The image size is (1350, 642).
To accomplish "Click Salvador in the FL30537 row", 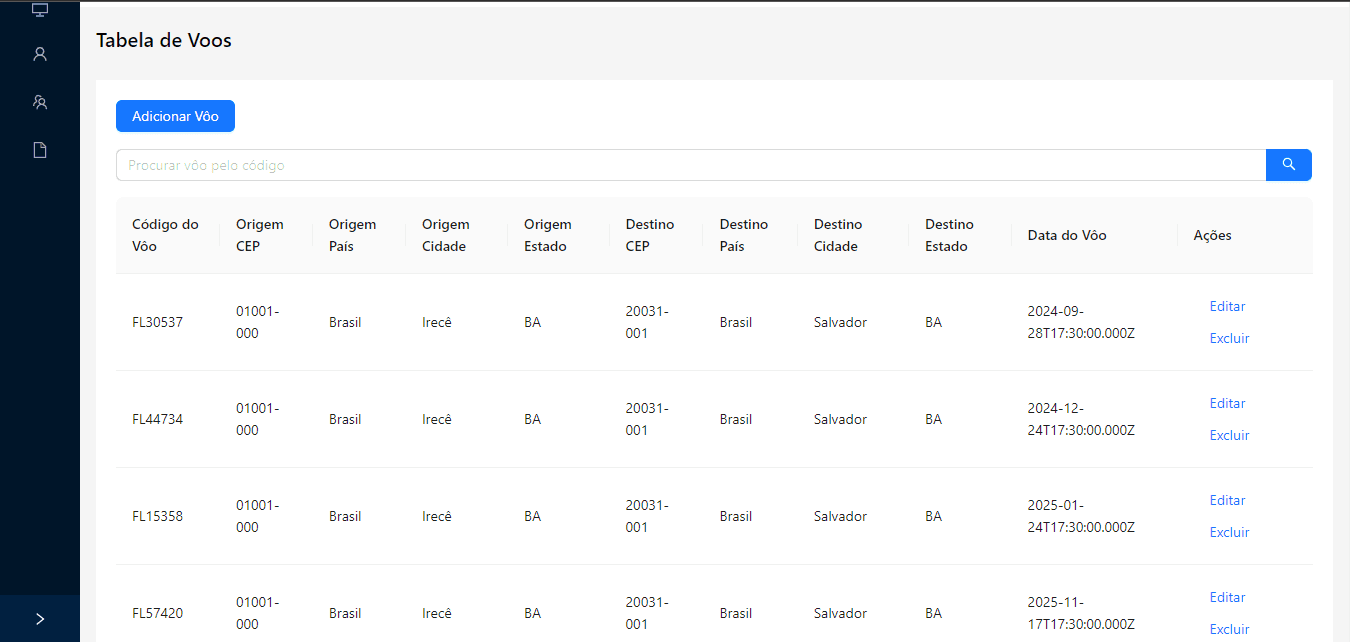I will [x=840, y=322].
